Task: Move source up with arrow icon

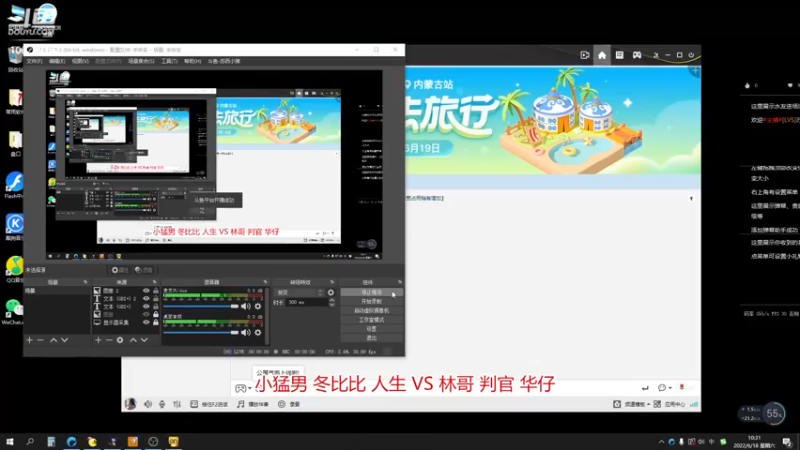Action: (x=133, y=340)
